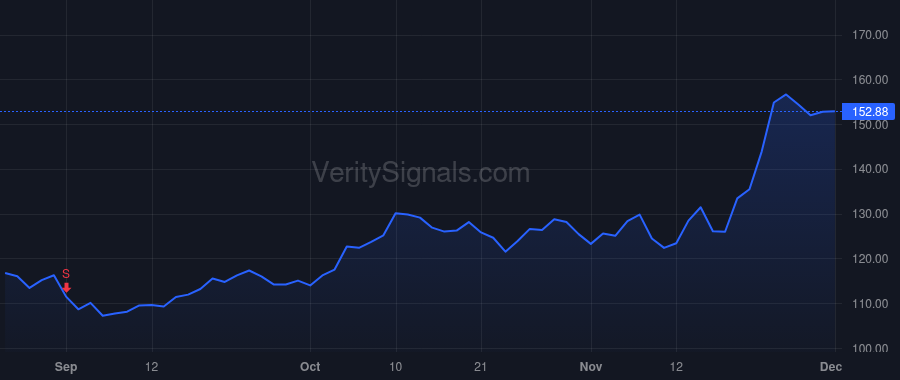Viewport: 900px width, 380px height.
Task: Click the Oct label on time axis
Action: [x=310, y=367]
